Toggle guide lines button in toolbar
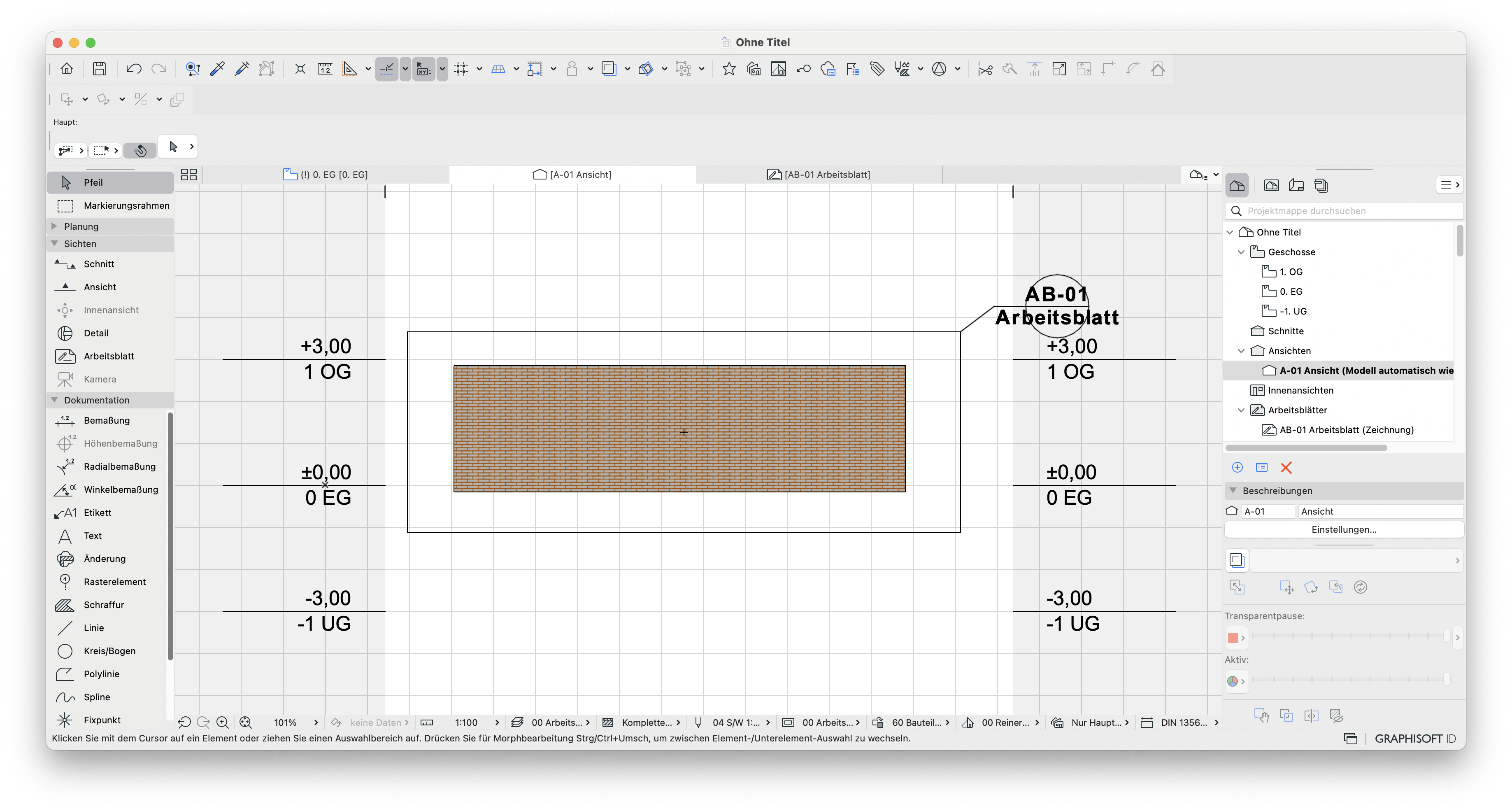This screenshot has height=811, width=1512. (387, 69)
